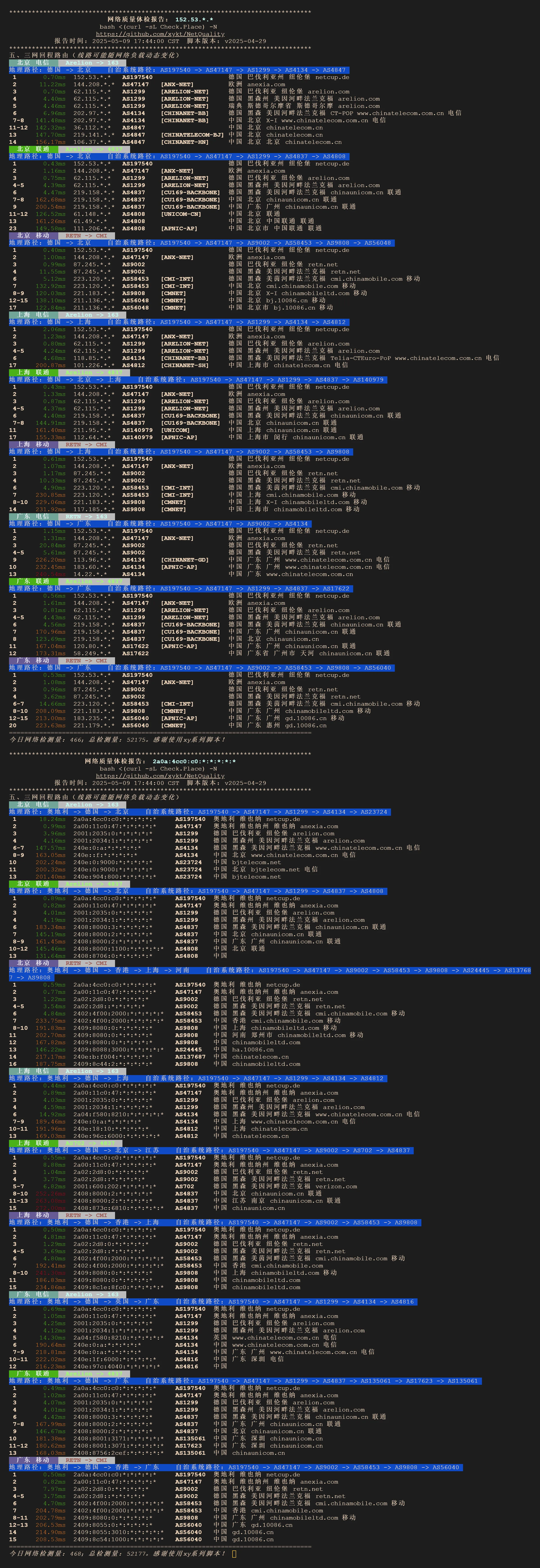Click the AS17623 cell in hop 11-12
540x1568 pixels.
[x=188, y=1446]
